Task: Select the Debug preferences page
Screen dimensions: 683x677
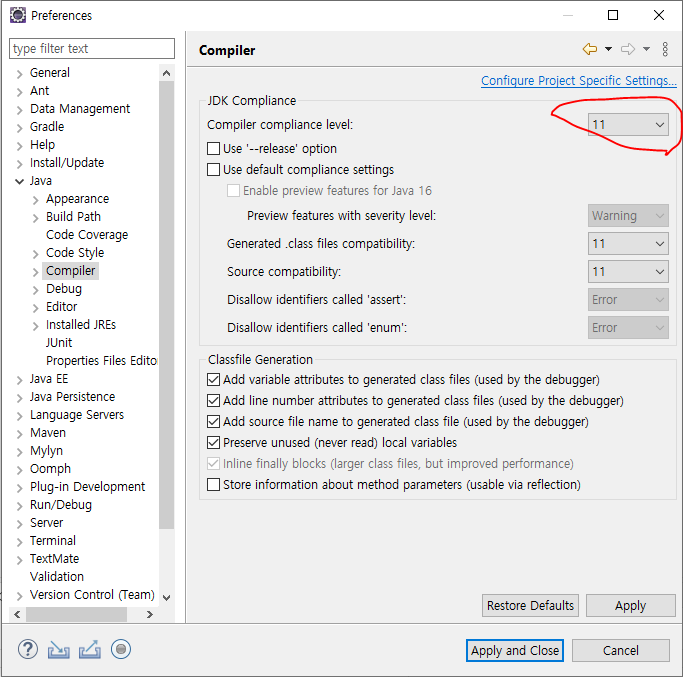Action: [64, 289]
